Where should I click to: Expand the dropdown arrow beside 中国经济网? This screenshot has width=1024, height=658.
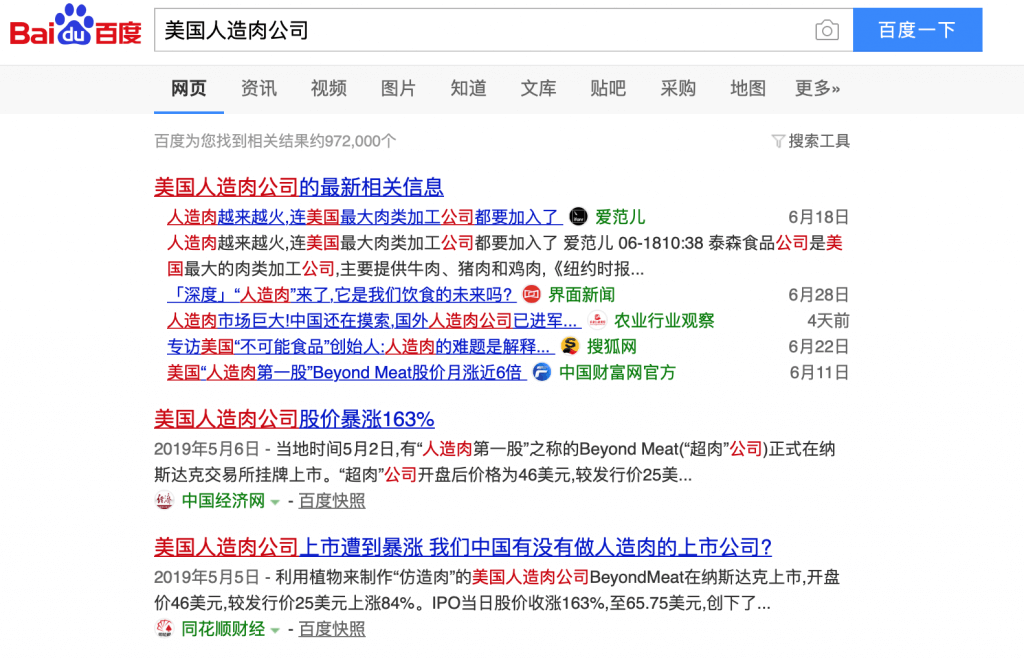pyautogui.click(x=275, y=502)
